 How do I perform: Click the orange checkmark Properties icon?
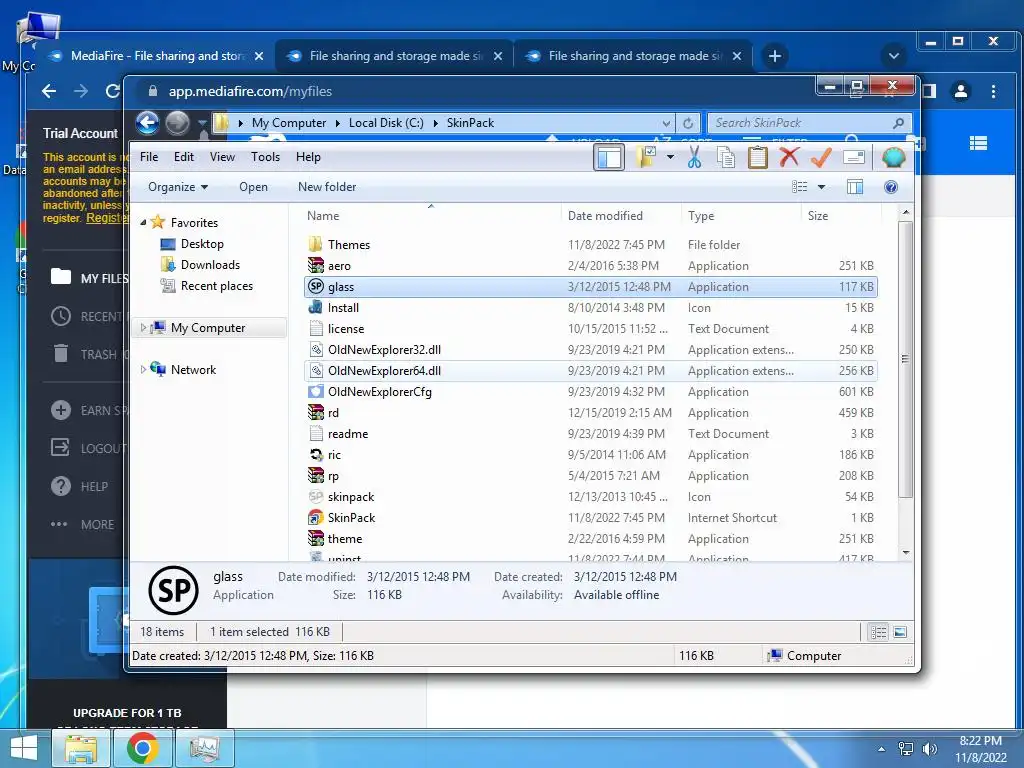[821, 157]
